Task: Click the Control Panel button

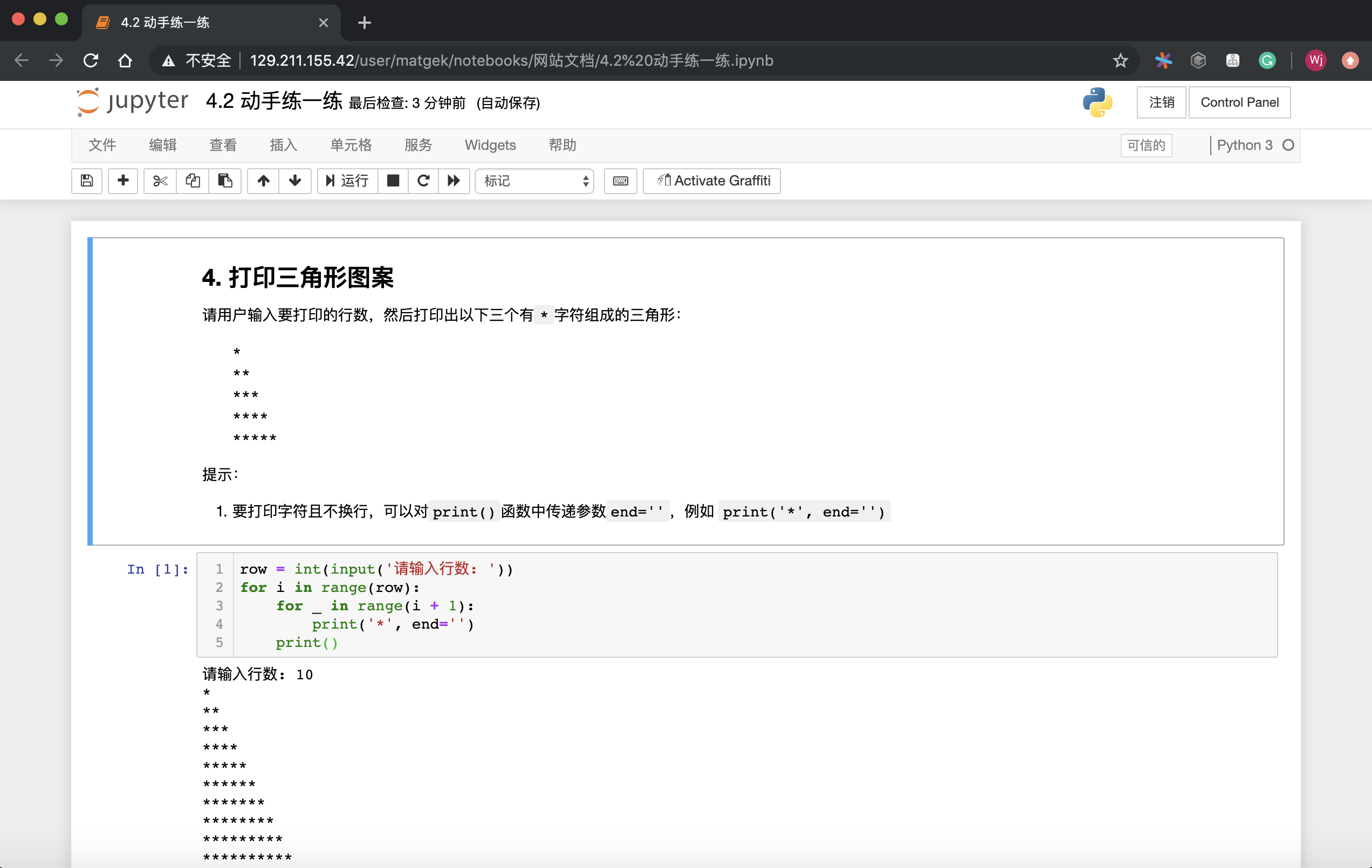Action: coord(1238,102)
